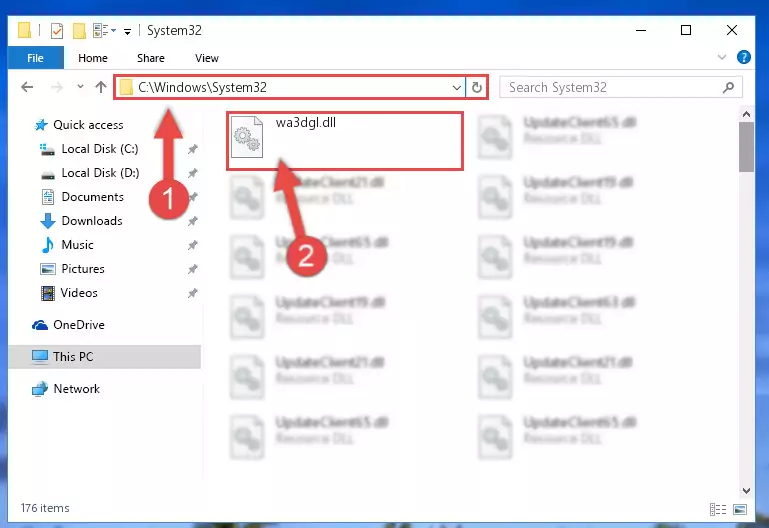The width and height of the screenshot is (769, 528).
Task: Open Local Disk (C:) in sidebar
Action: (x=100, y=149)
